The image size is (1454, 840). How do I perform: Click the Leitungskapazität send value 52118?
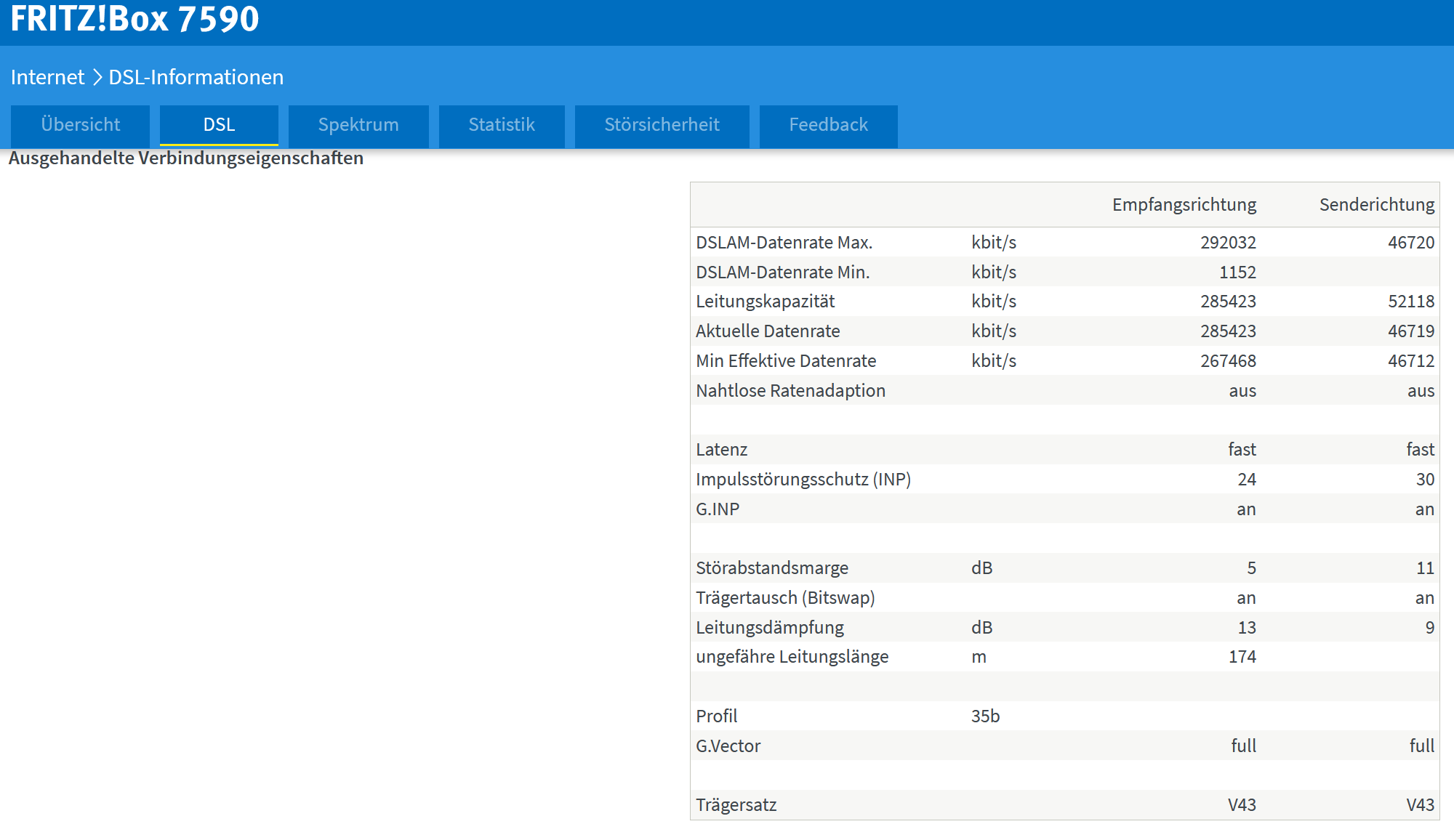click(1410, 302)
